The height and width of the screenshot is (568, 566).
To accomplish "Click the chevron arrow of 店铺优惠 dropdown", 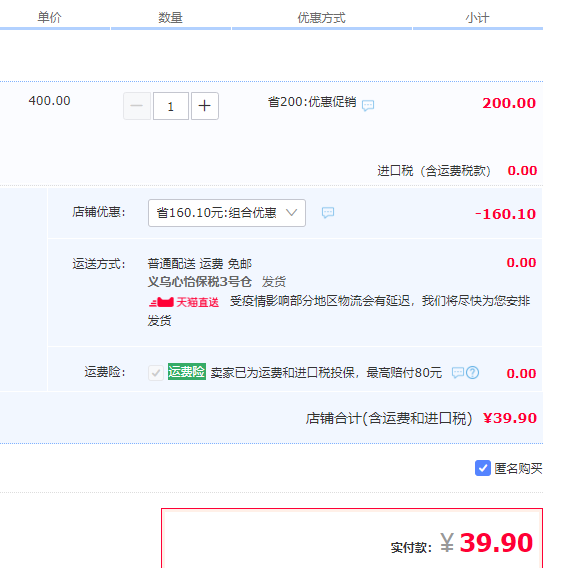I will (292, 212).
